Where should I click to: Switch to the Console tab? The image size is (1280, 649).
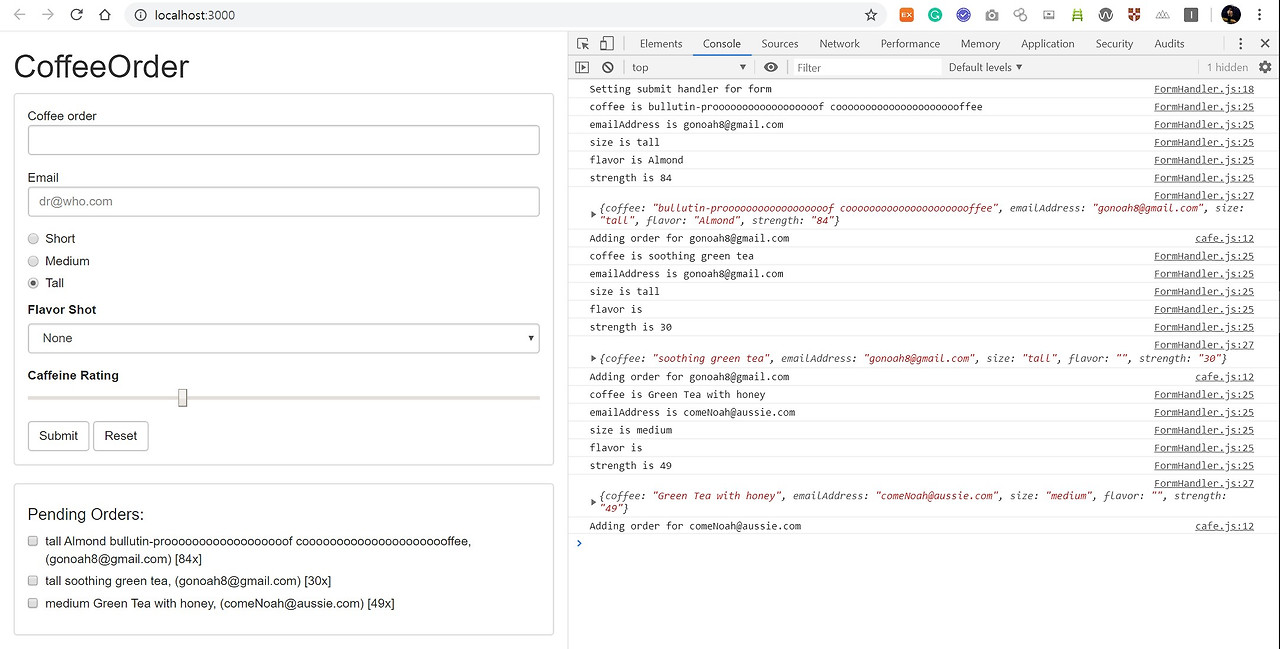(x=722, y=43)
